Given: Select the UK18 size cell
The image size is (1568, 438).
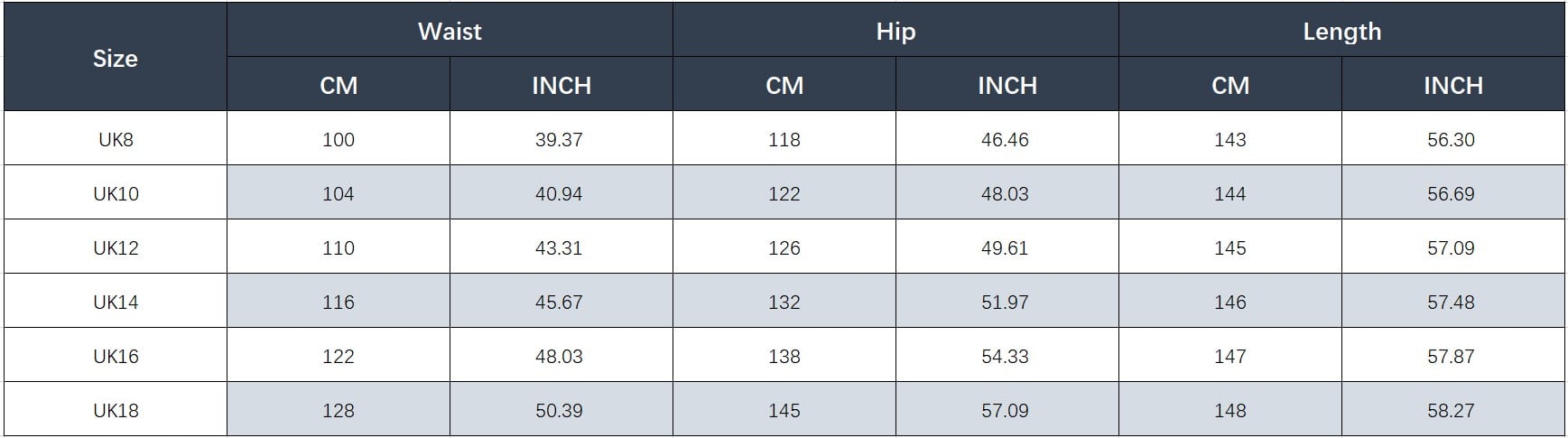Looking at the screenshot, I should pos(116,411).
